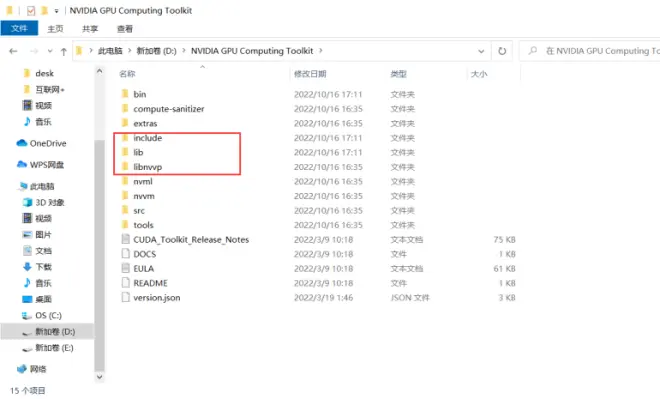The height and width of the screenshot is (399, 660).
Task: Open 下载 folder in the sidebar
Action: pos(37,267)
